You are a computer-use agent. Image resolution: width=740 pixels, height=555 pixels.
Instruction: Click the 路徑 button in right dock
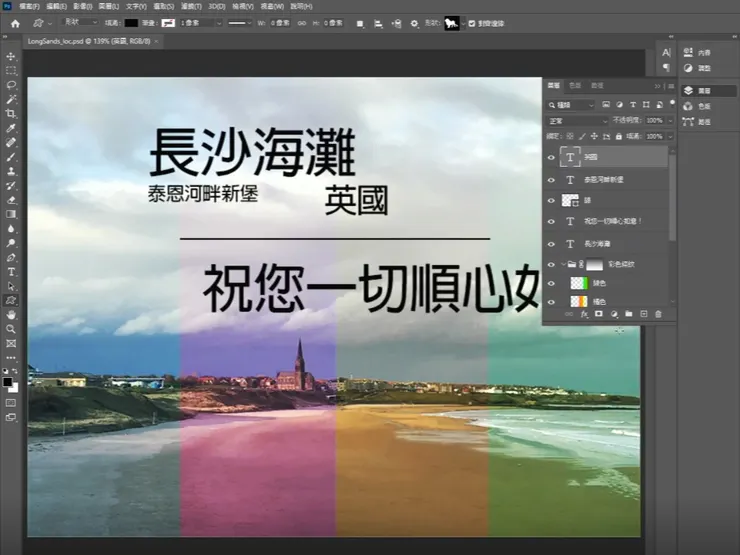(x=697, y=122)
